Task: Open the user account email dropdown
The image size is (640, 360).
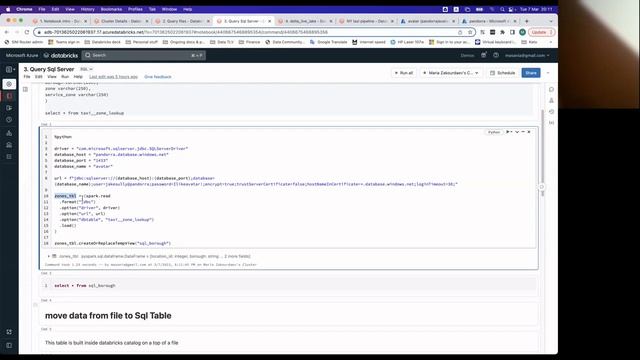Action: click(x=527, y=55)
